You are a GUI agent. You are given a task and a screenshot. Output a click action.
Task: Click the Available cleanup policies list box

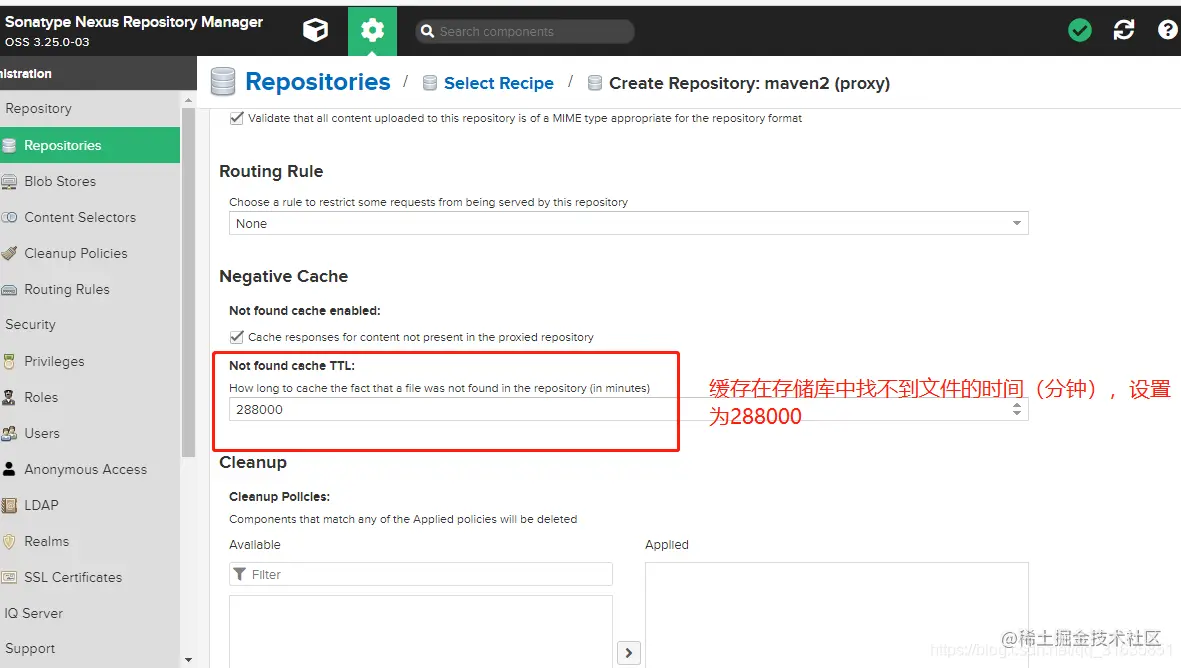tap(420, 631)
